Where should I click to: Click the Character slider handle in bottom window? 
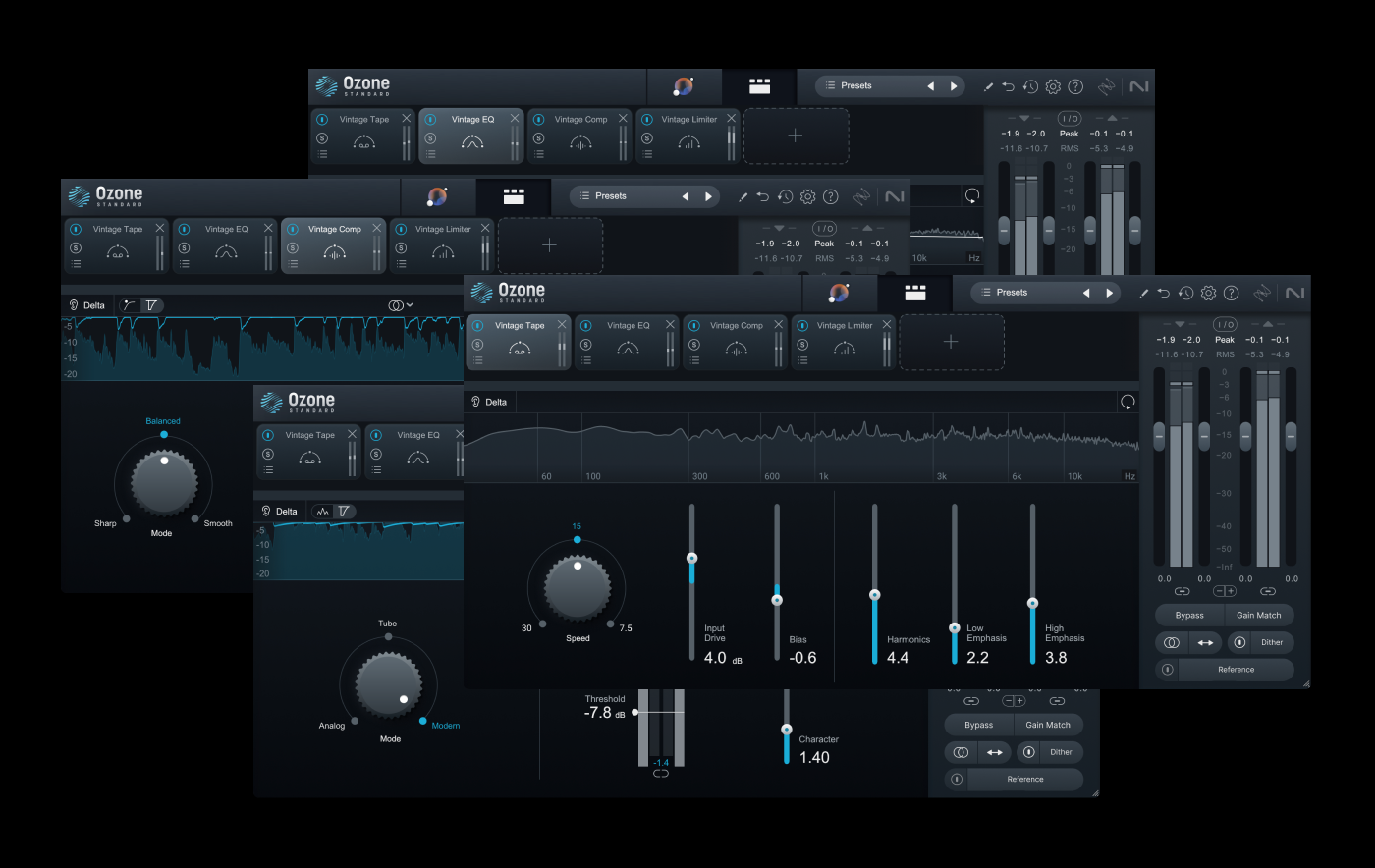tap(786, 730)
